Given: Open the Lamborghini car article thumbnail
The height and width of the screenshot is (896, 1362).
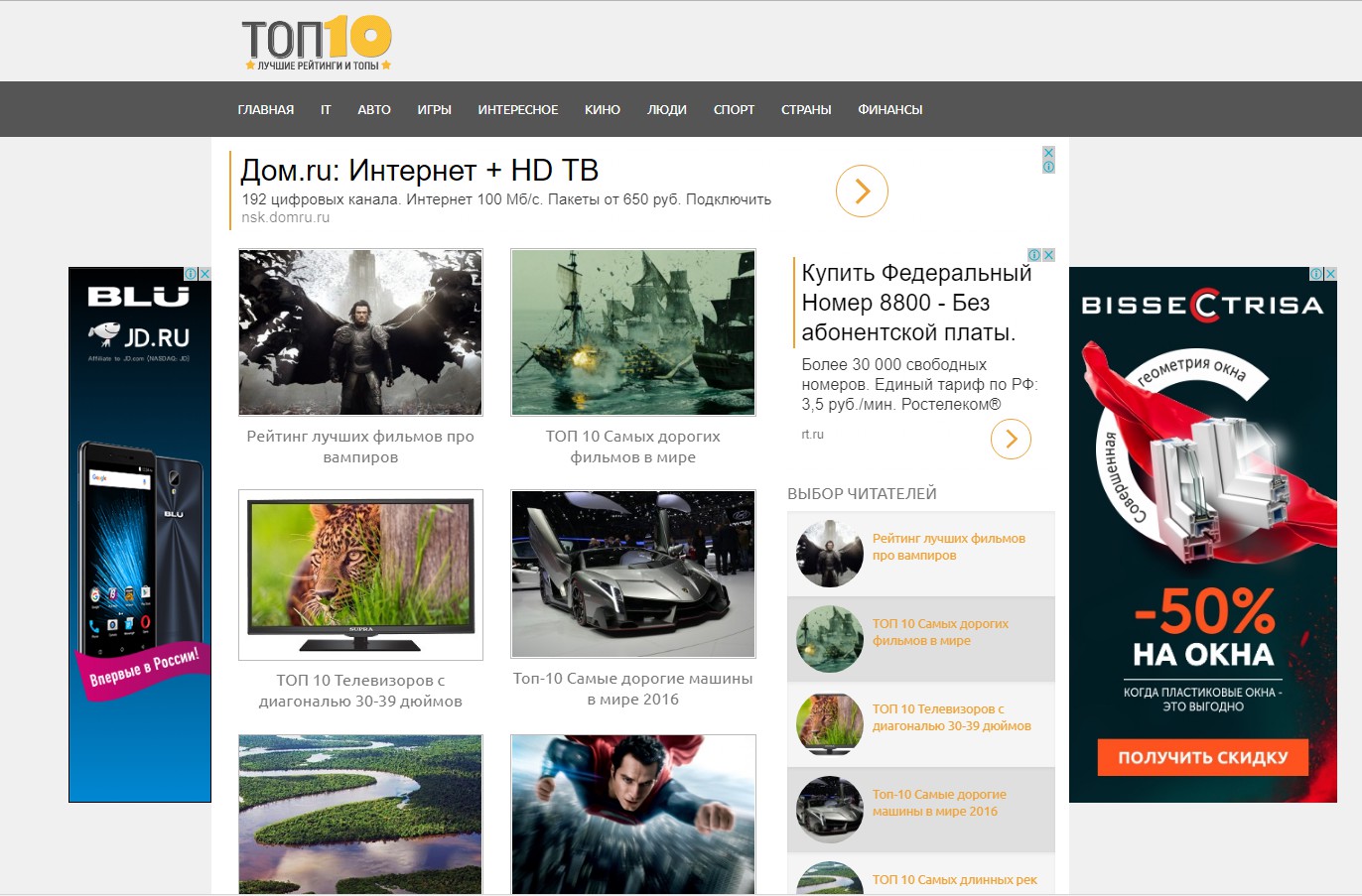Looking at the screenshot, I should tap(633, 574).
